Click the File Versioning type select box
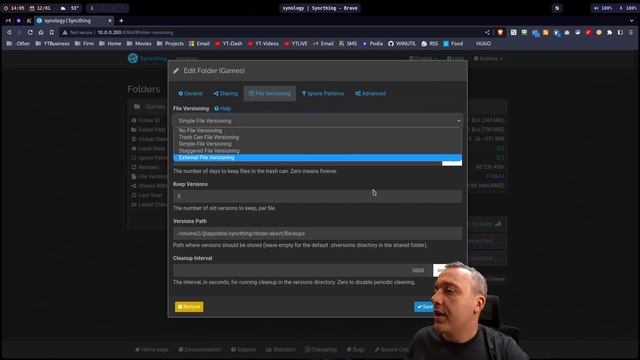 tap(318, 121)
